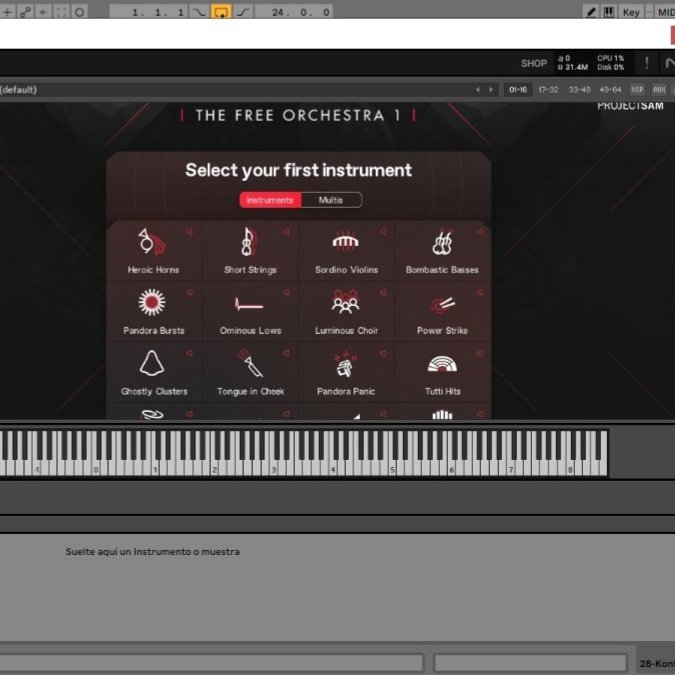Select the Power Strike instrument icon

[443, 305]
